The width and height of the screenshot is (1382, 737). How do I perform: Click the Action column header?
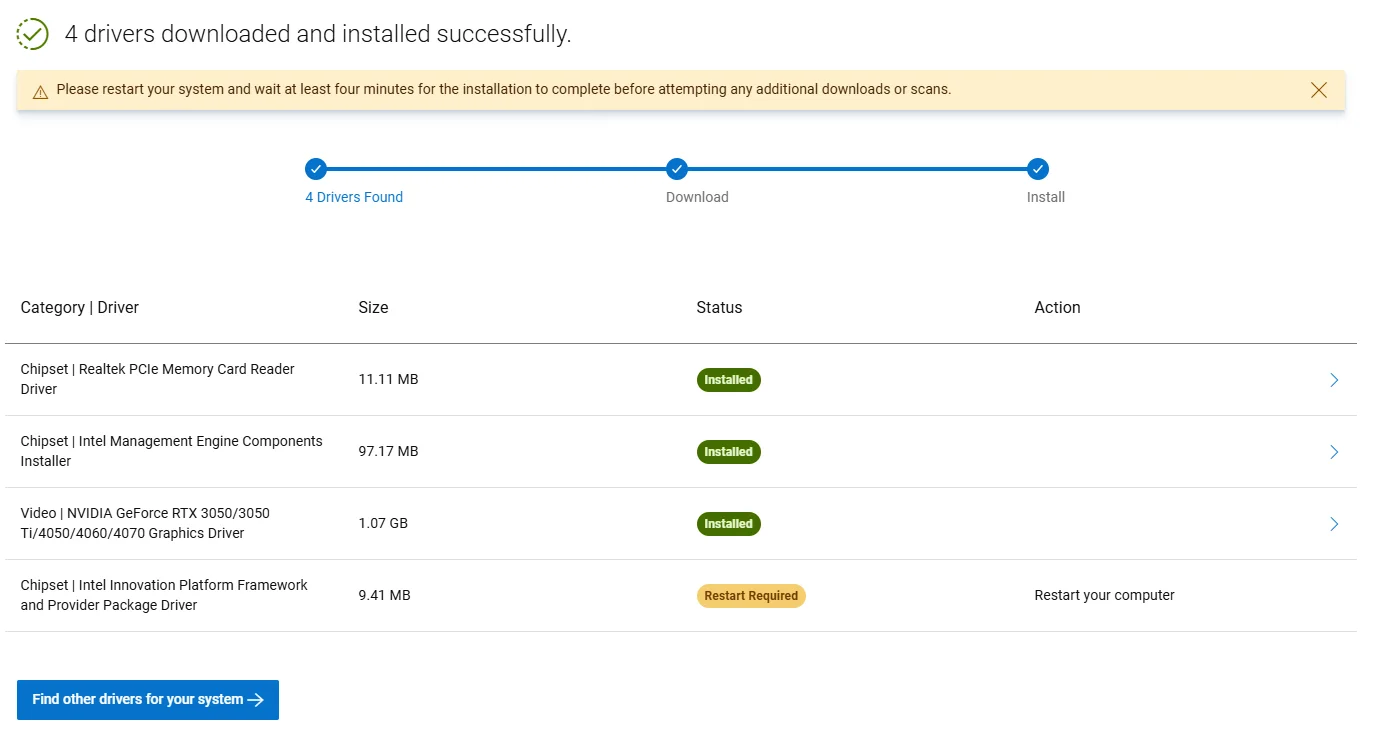pyautogui.click(x=1057, y=308)
